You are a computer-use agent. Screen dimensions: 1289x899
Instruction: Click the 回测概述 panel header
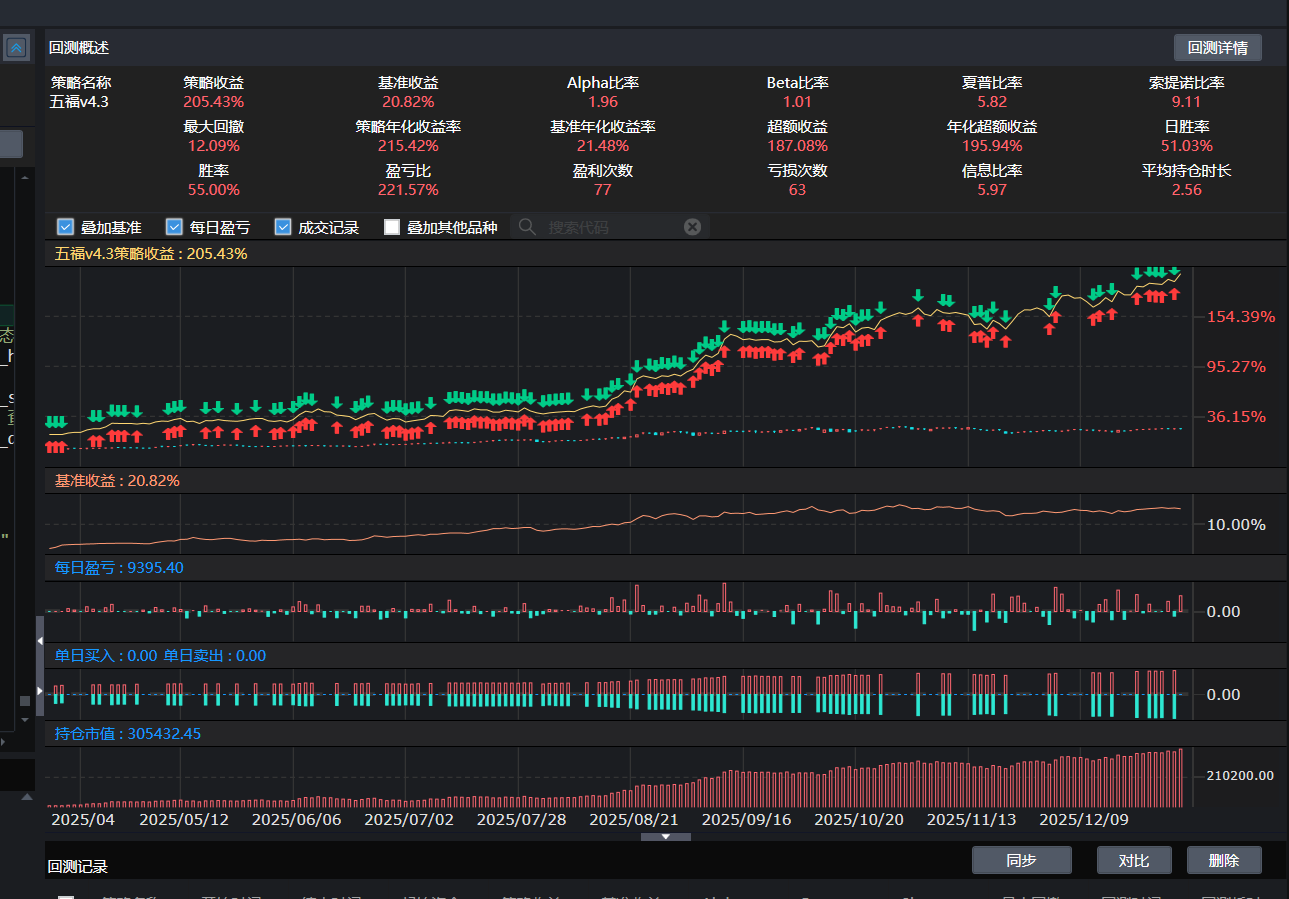(x=79, y=47)
